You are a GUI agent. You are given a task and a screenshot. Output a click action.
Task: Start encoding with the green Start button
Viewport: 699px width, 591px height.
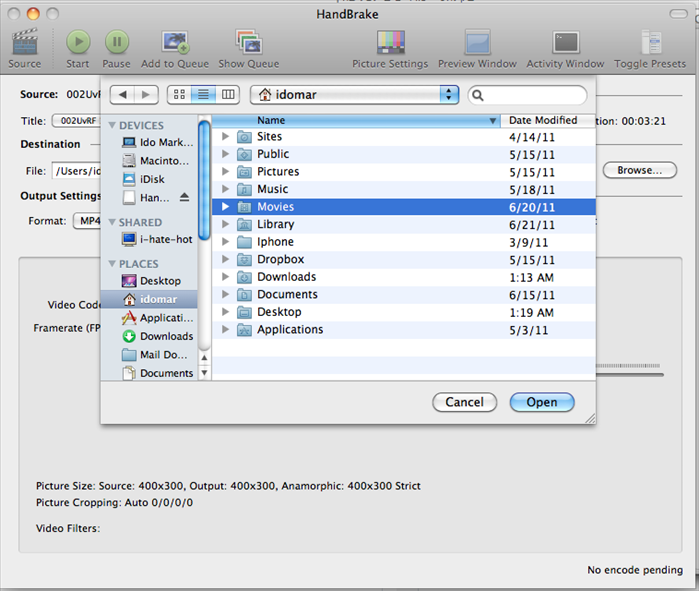[78, 42]
